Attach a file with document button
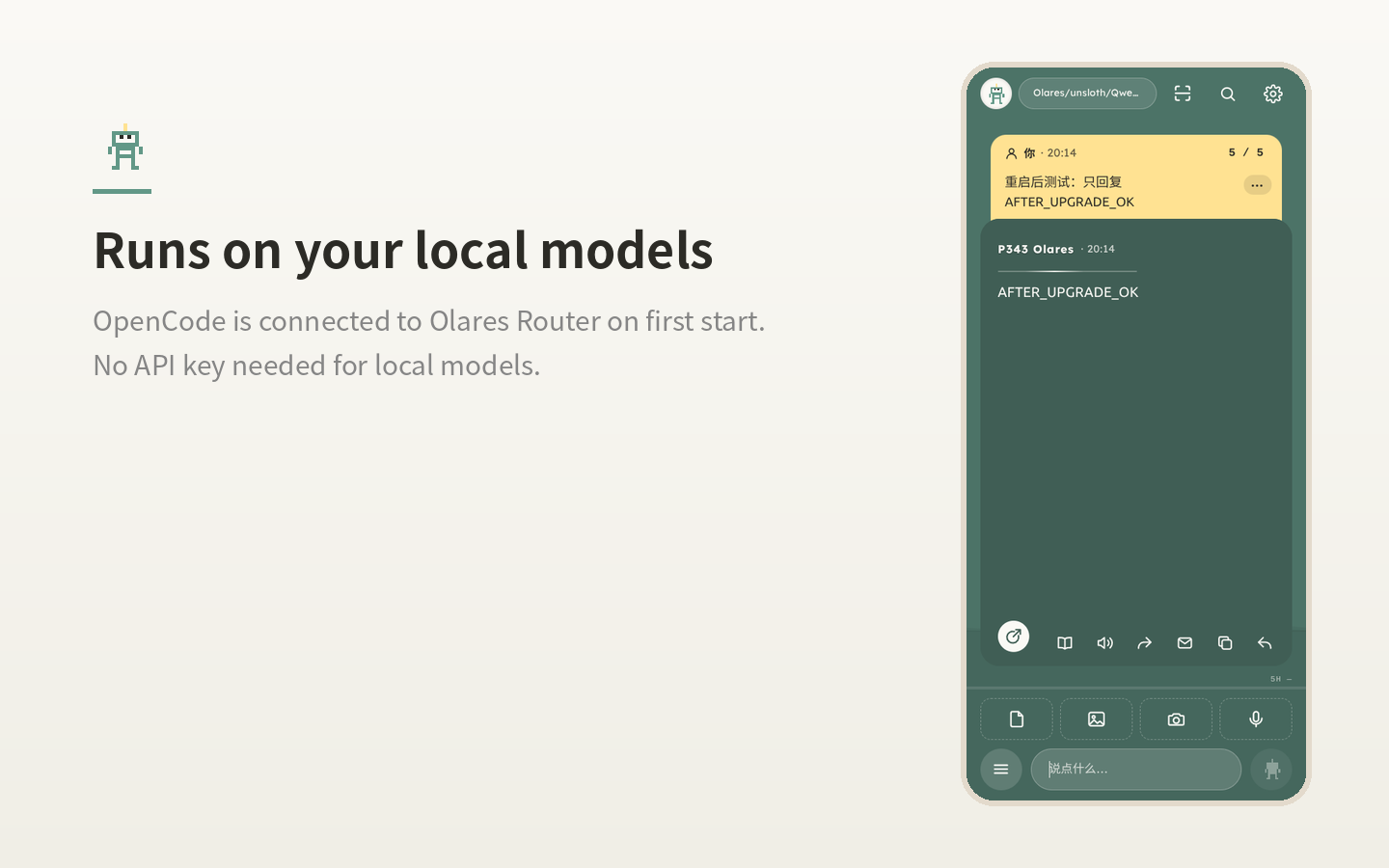Screen dimensions: 1389x868 click(x=1017, y=719)
